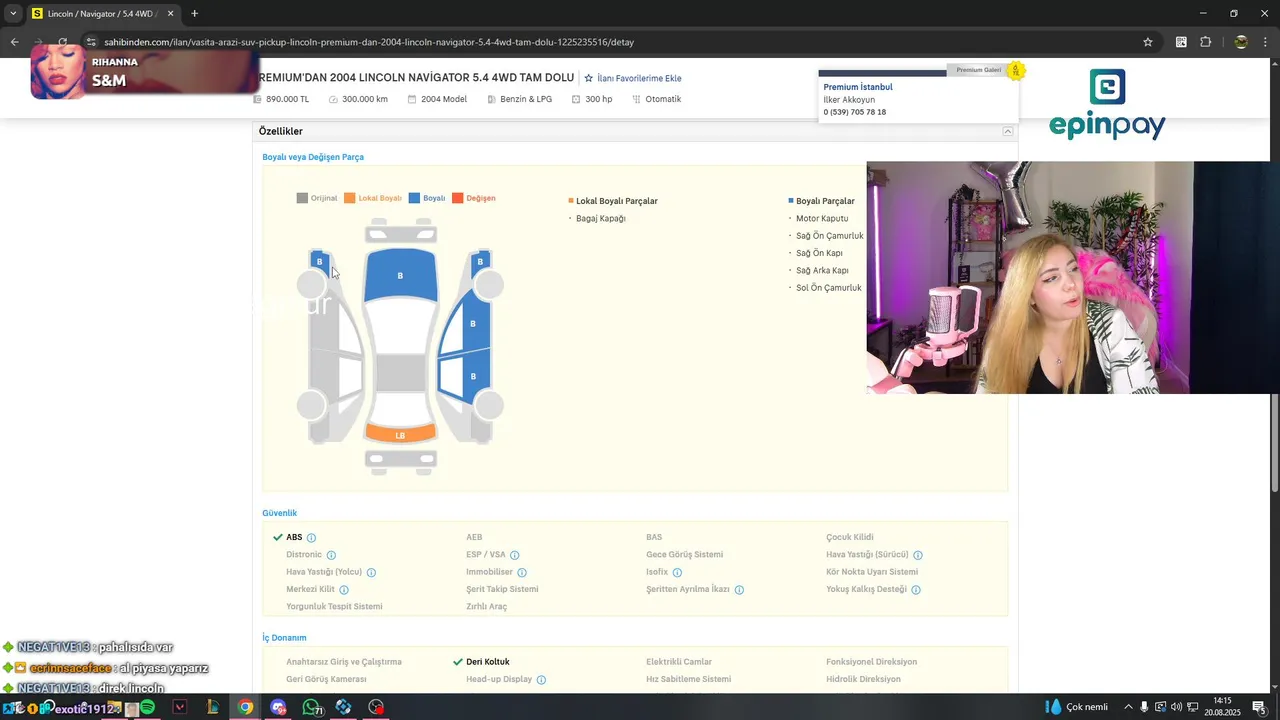Click Motor Kaputu in painted parts list

(x=822, y=218)
